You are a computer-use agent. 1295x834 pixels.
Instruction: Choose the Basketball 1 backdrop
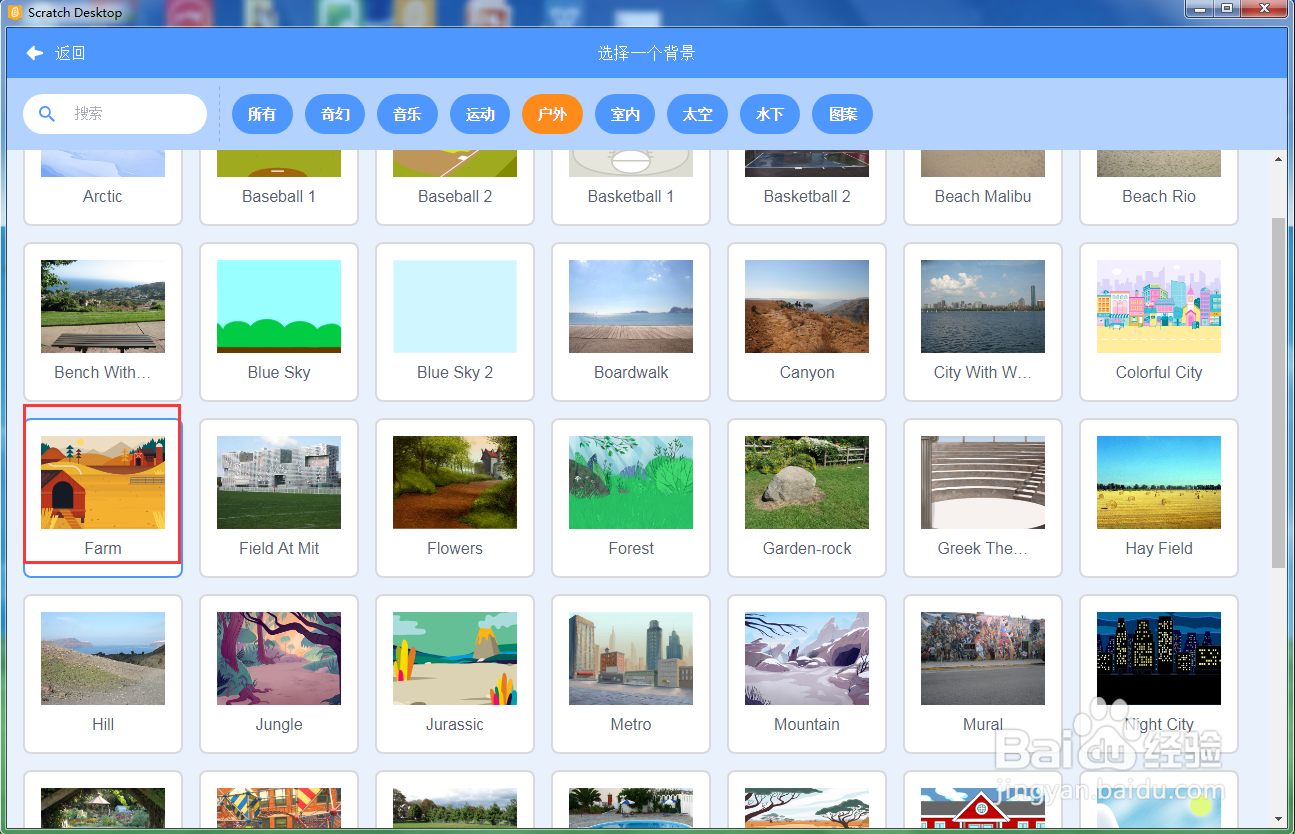point(631,187)
